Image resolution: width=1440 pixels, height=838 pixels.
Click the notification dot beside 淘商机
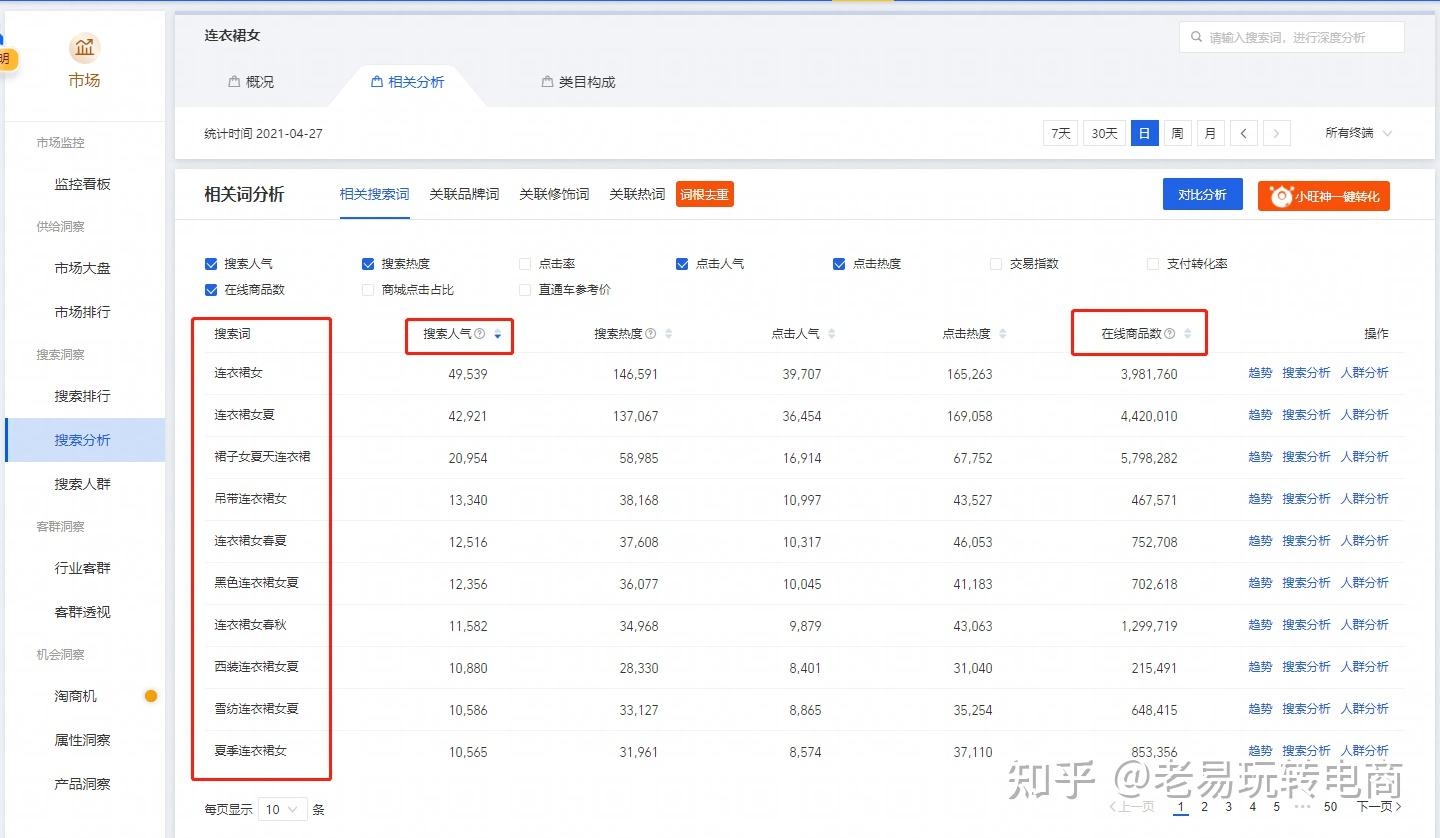[x=151, y=696]
